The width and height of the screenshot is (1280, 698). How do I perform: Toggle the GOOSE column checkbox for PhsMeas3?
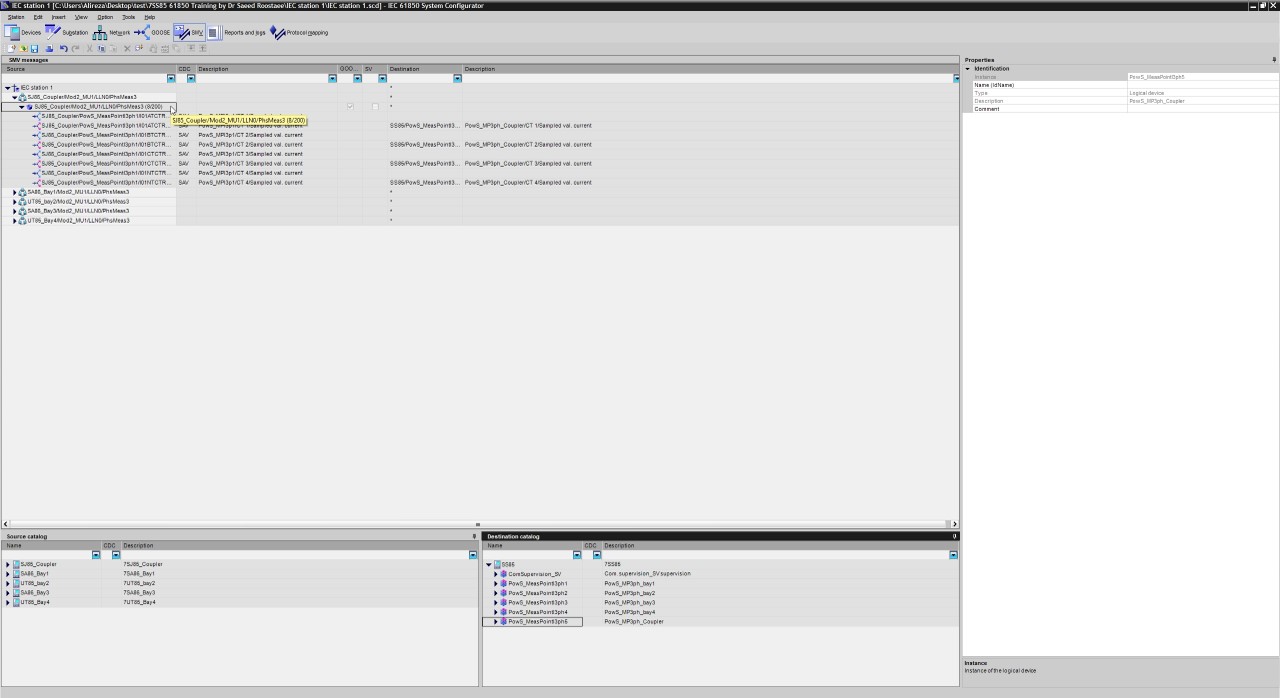[x=350, y=107]
